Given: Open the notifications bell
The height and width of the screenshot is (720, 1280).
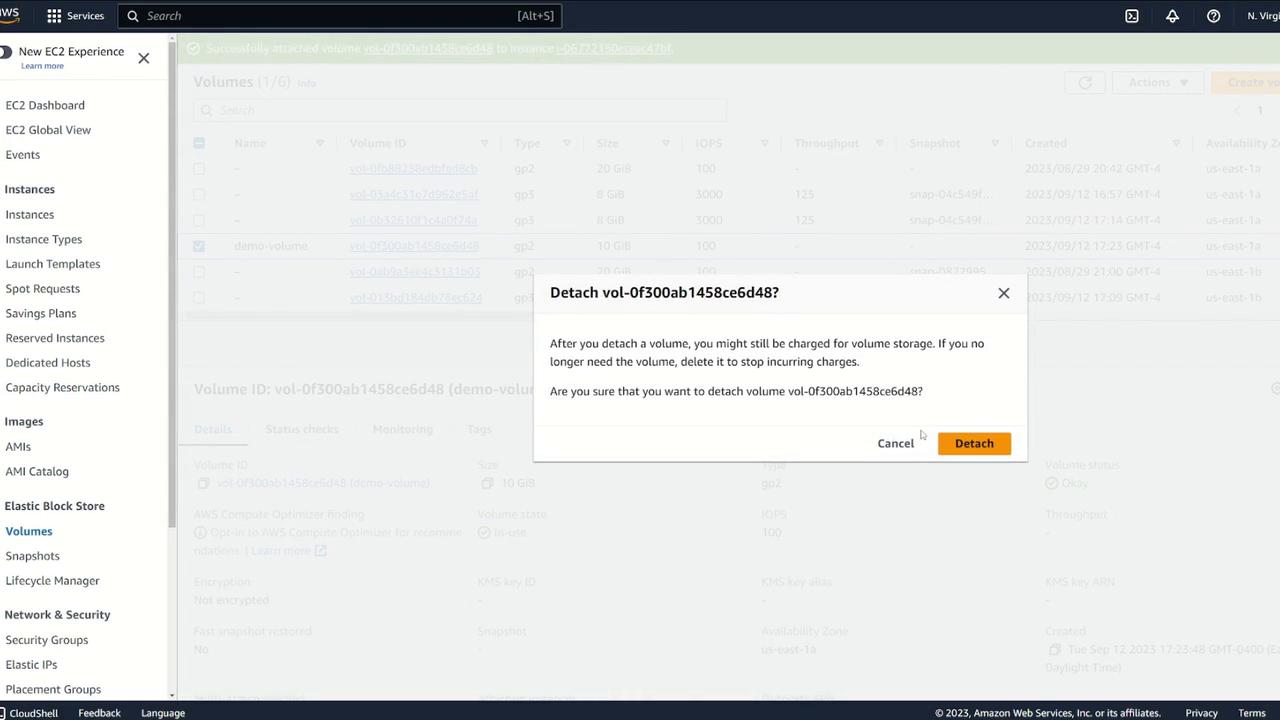Looking at the screenshot, I should click(1172, 16).
